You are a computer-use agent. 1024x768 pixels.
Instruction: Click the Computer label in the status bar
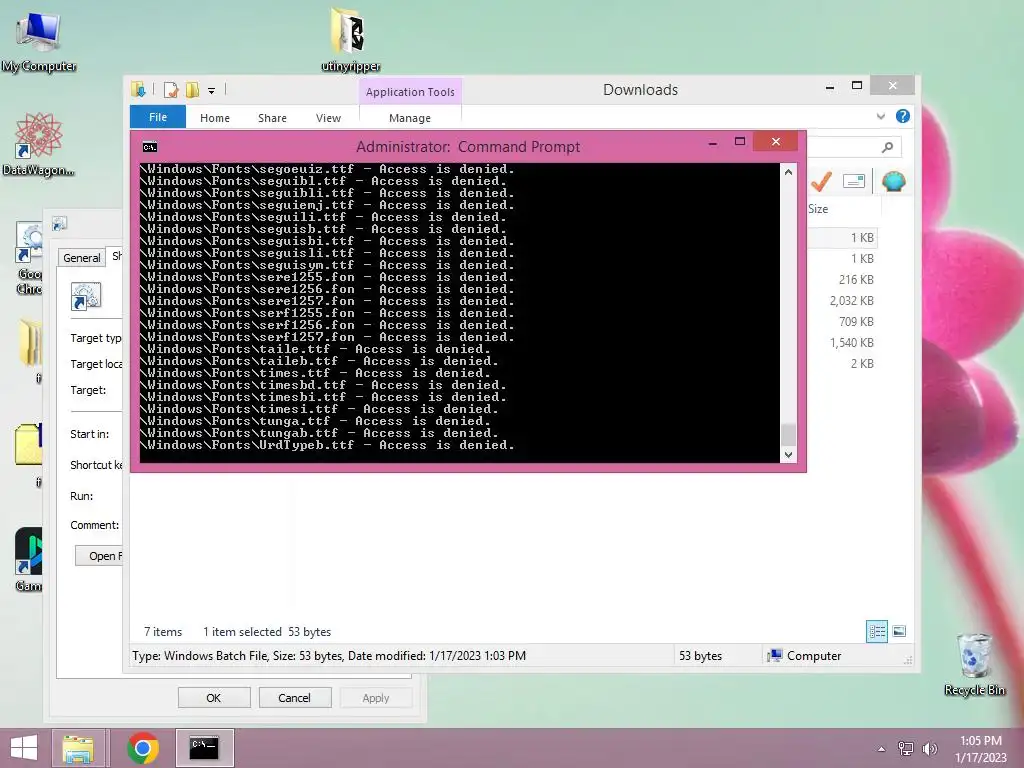814,656
